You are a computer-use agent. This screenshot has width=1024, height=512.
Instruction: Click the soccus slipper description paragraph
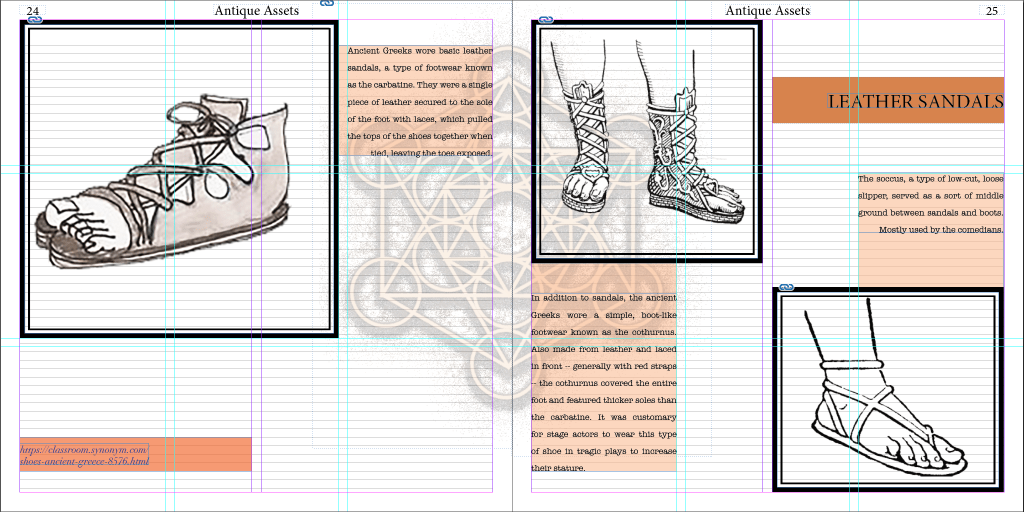[x=930, y=204]
